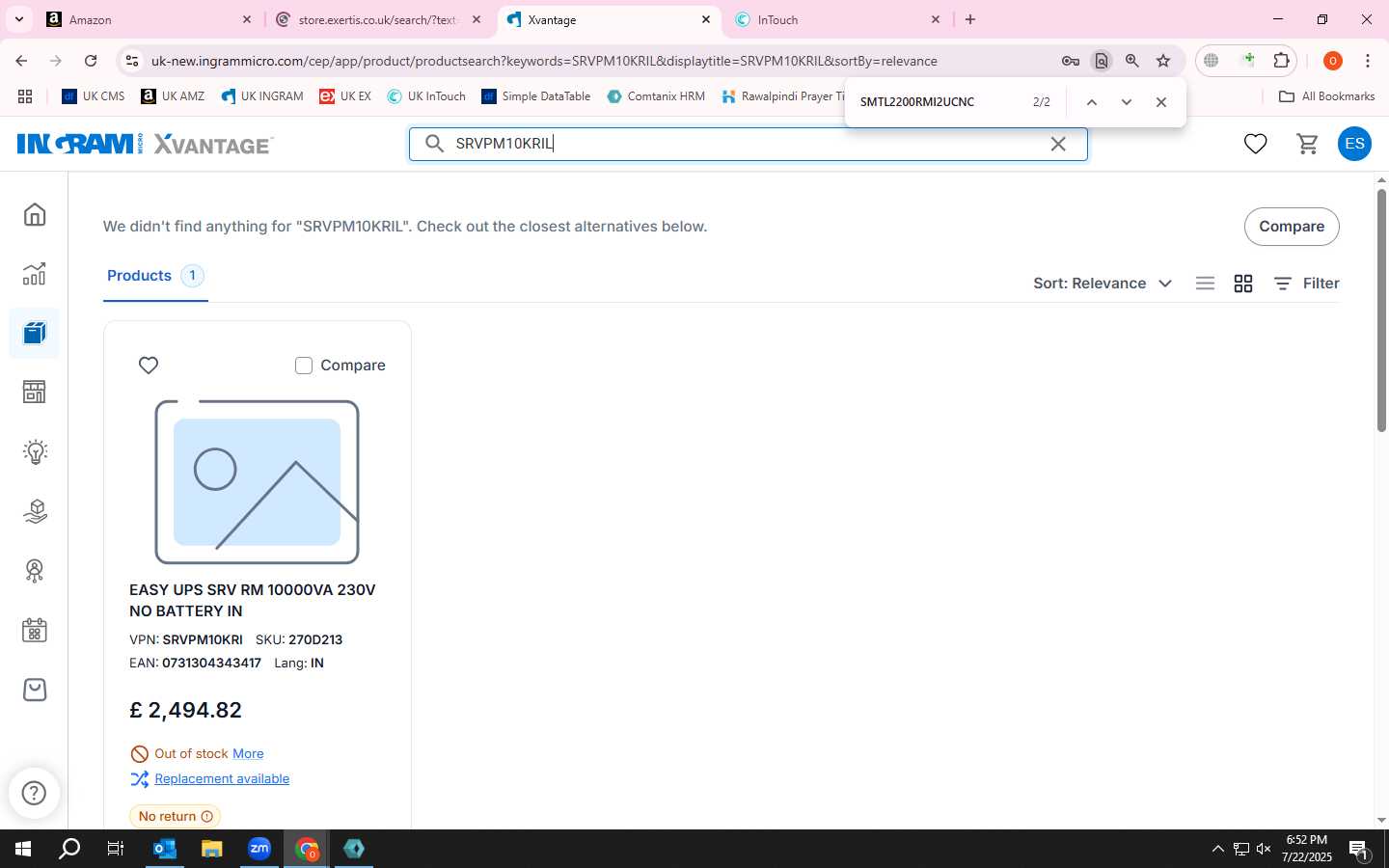The height and width of the screenshot is (868, 1389).
Task: Open the storefront grid icon in sidebar
Action: tap(35, 392)
